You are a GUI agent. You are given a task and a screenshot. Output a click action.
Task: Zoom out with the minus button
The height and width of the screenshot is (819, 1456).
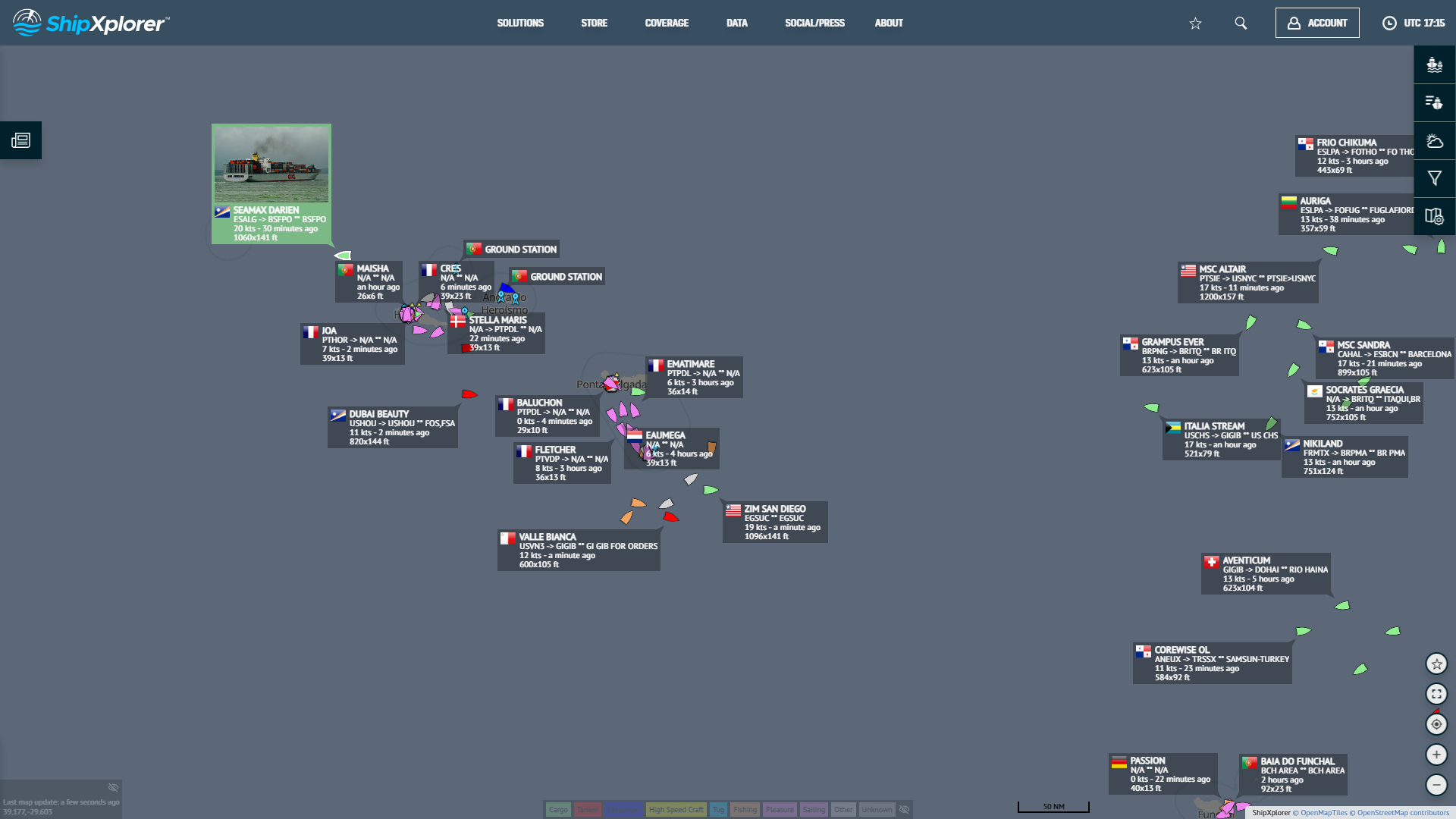[1436, 786]
